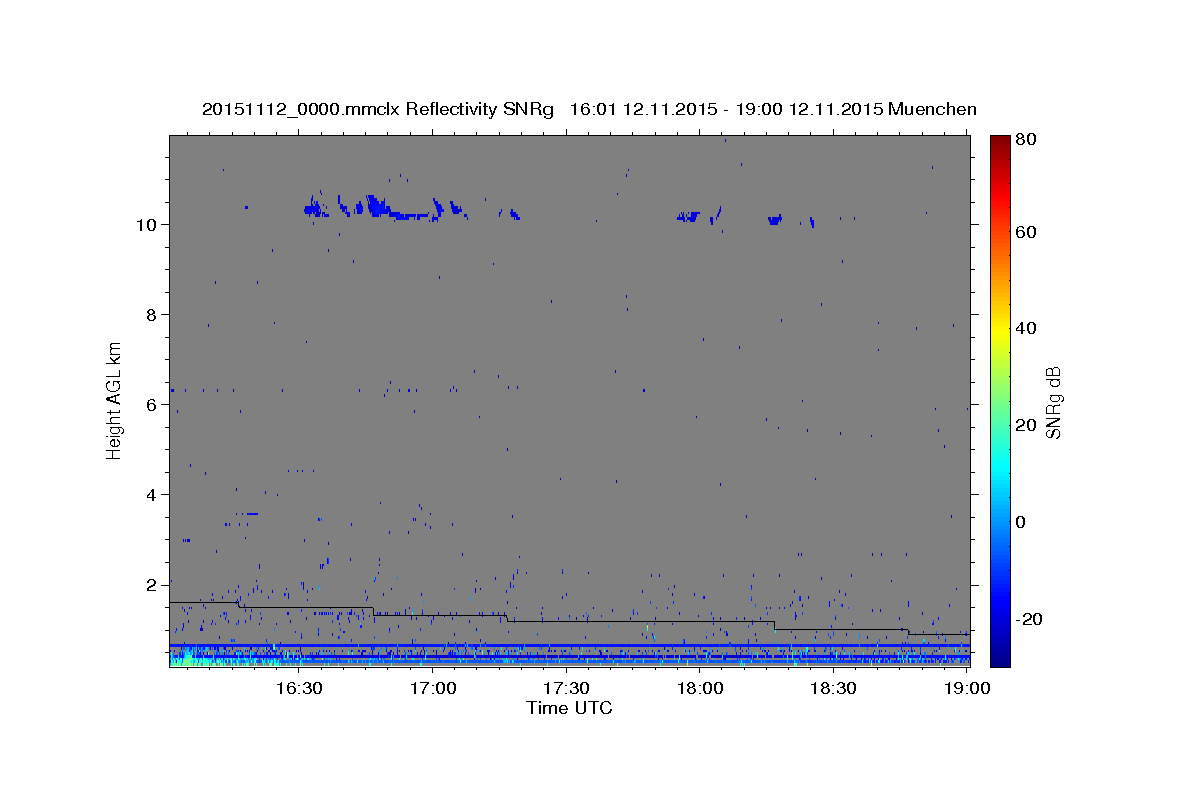This screenshot has height=800, width=1200.
Task: Click the 'Height AGL km' axis label
Action: click(115, 400)
